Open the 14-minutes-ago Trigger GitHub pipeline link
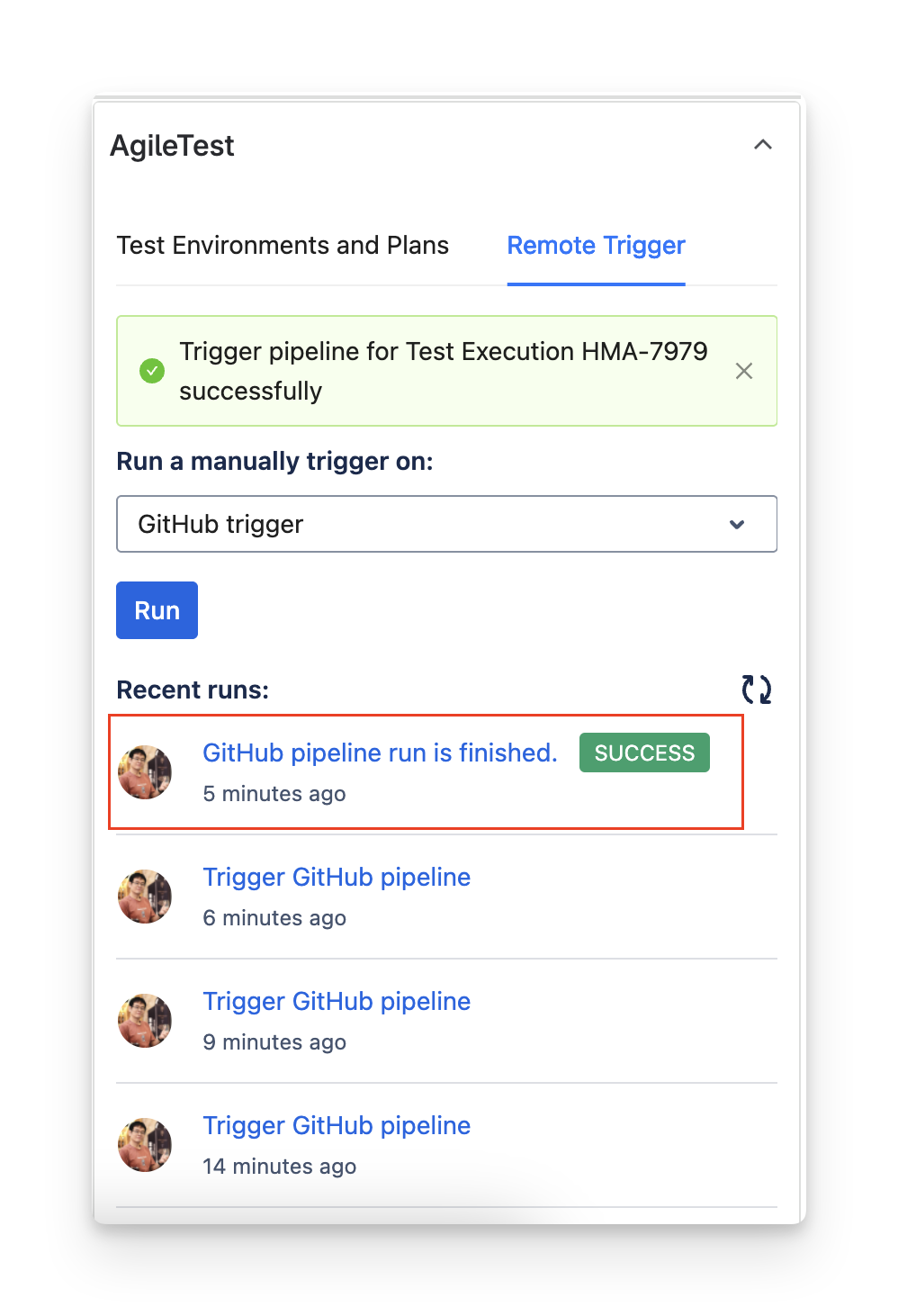898x1316 pixels. 337,1125
